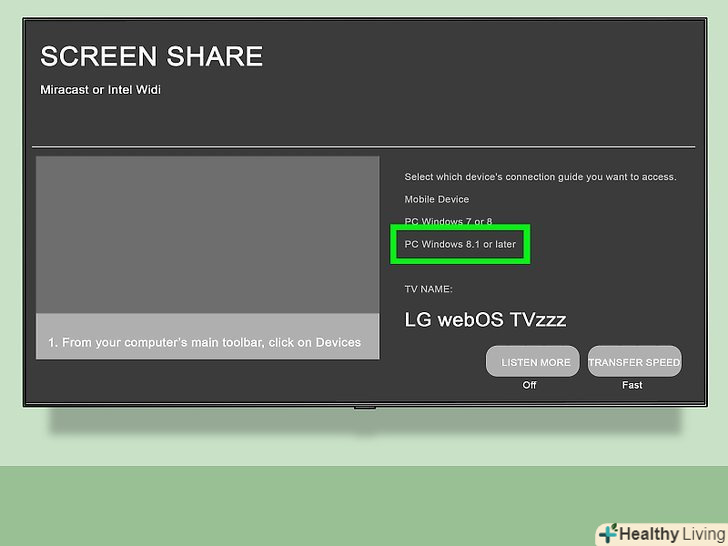728x546 pixels.
Task: Click the connection guide preview image
Action: [x=208, y=235]
